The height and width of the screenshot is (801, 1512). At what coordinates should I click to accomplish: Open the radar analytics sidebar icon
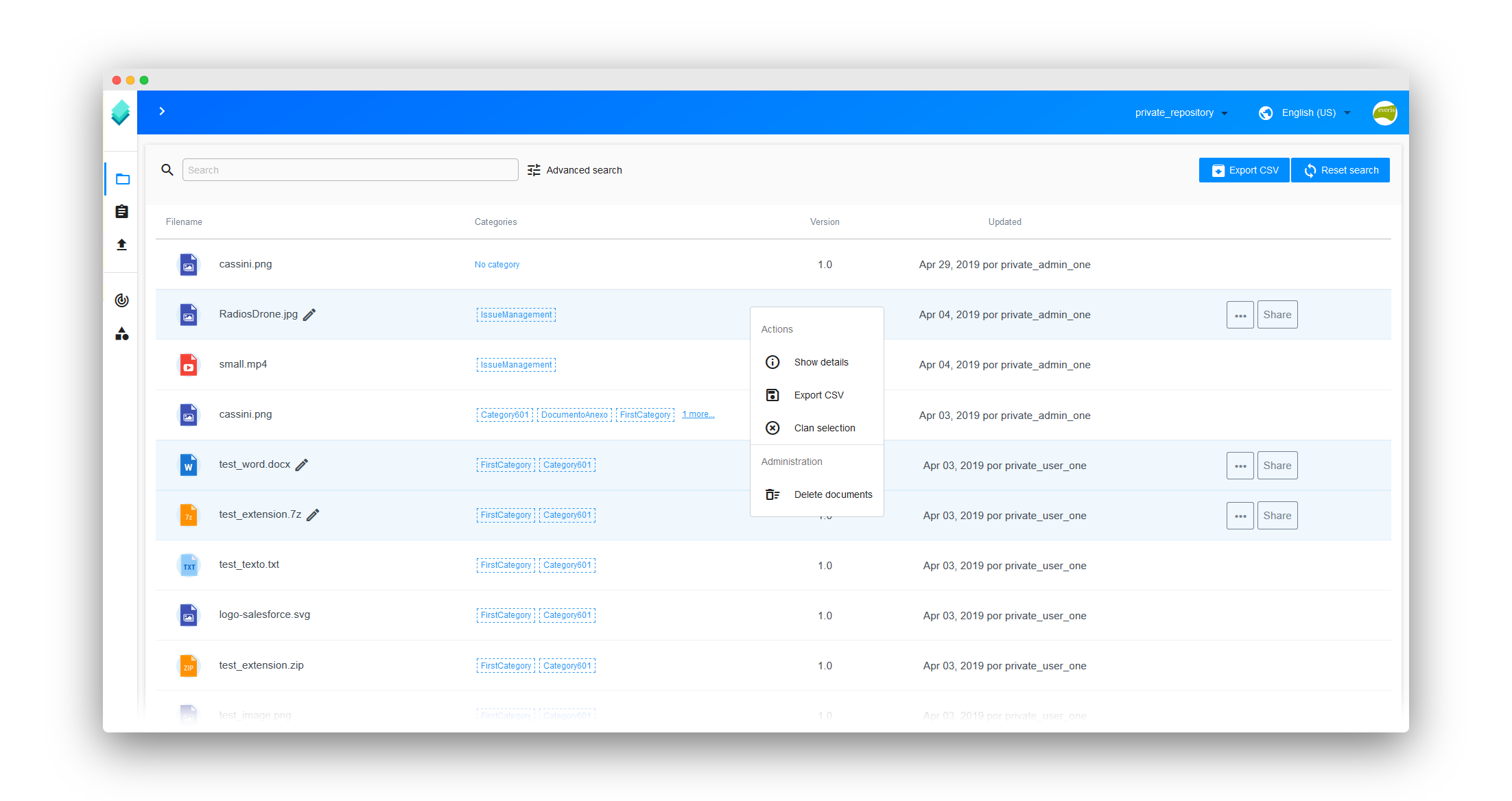pyautogui.click(x=121, y=300)
